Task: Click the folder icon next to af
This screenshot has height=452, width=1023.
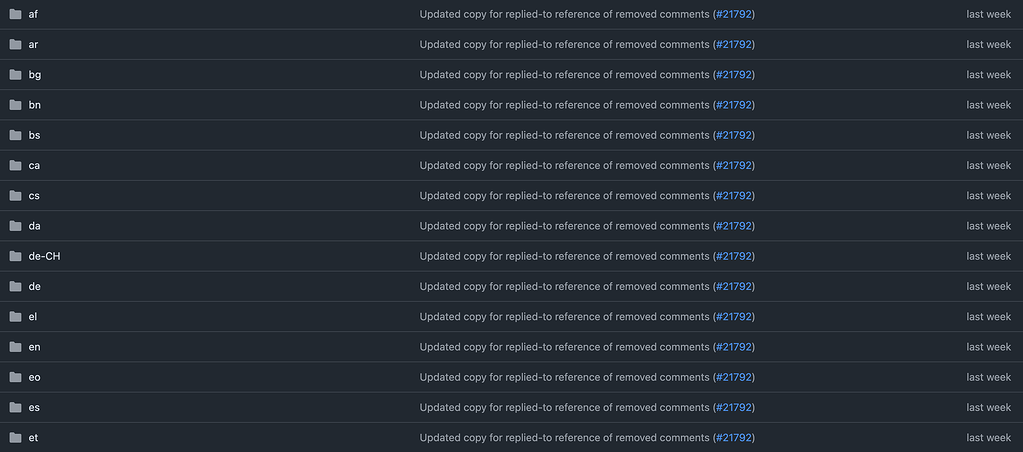Action: tap(15, 14)
